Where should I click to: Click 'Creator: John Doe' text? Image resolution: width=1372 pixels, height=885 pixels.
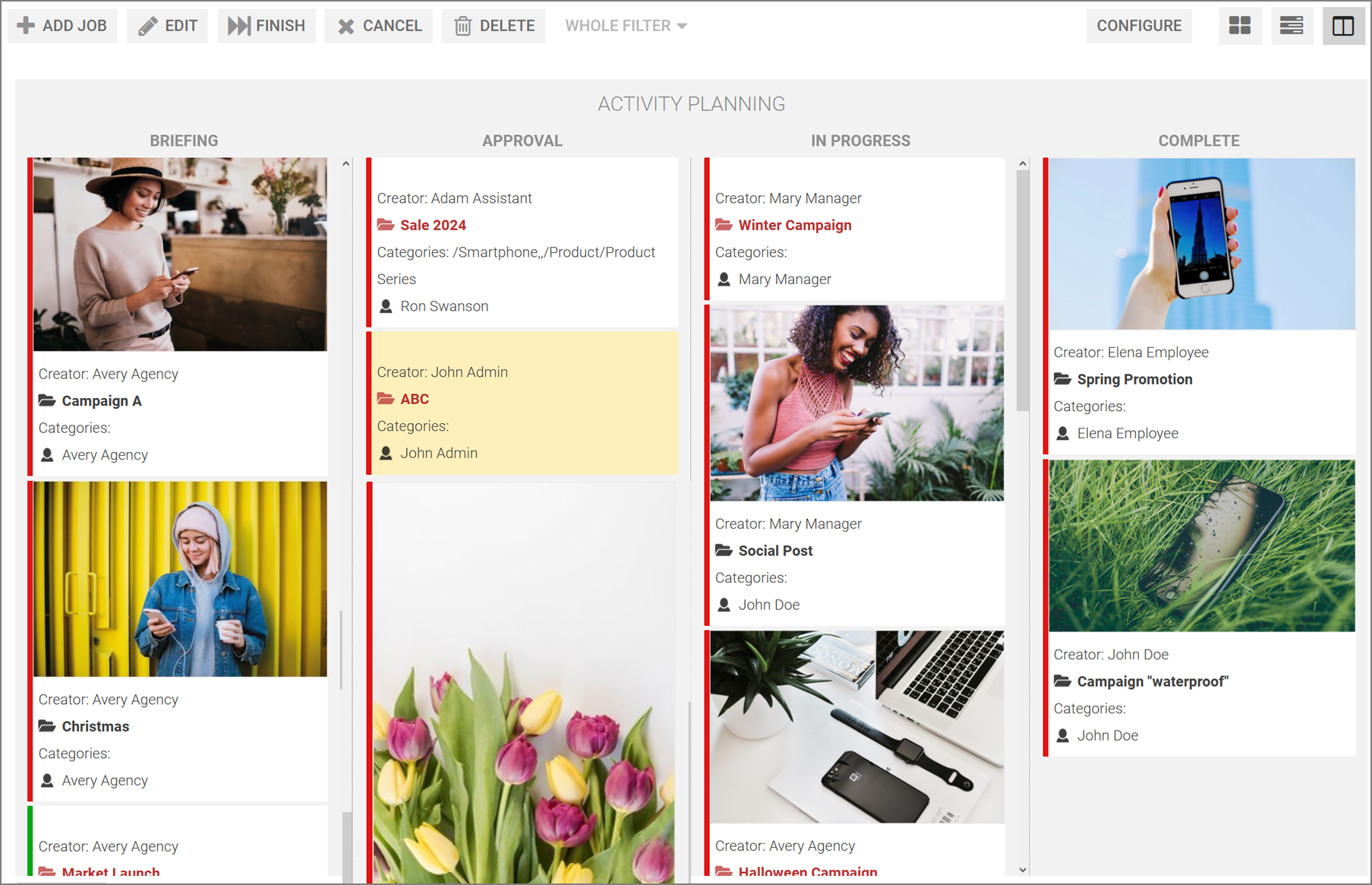1111,655
